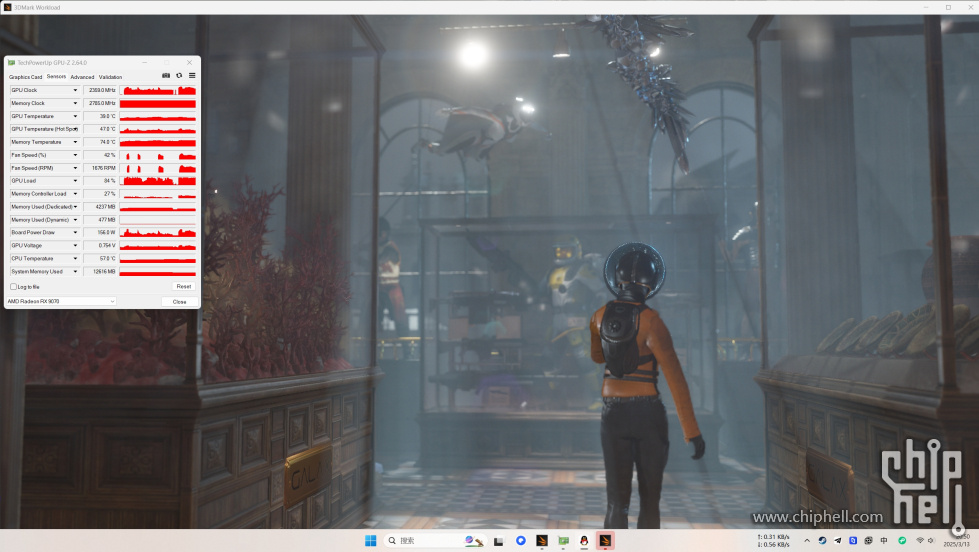Viewport: 979px width, 552px height.
Task: Click the volume speaker tray icon
Action: click(931, 541)
